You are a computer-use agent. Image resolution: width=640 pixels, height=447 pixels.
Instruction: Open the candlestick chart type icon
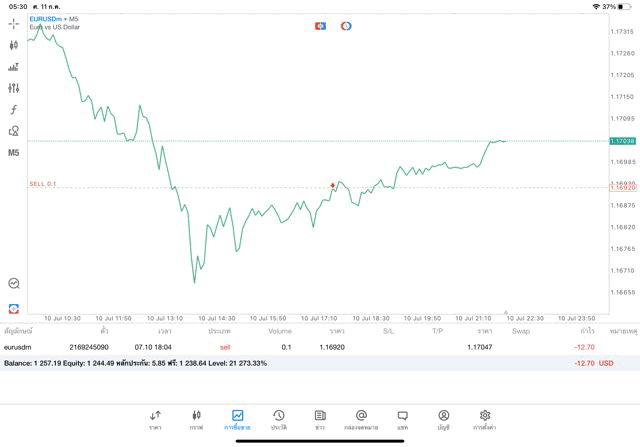(14, 45)
